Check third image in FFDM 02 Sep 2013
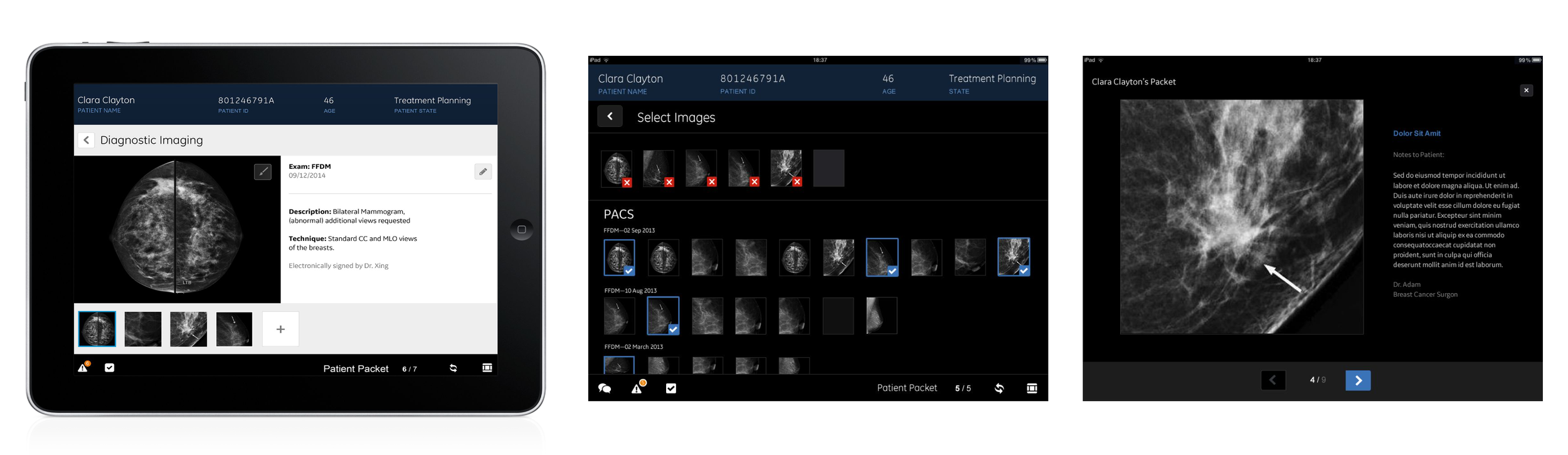 pyautogui.click(x=707, y=257)
